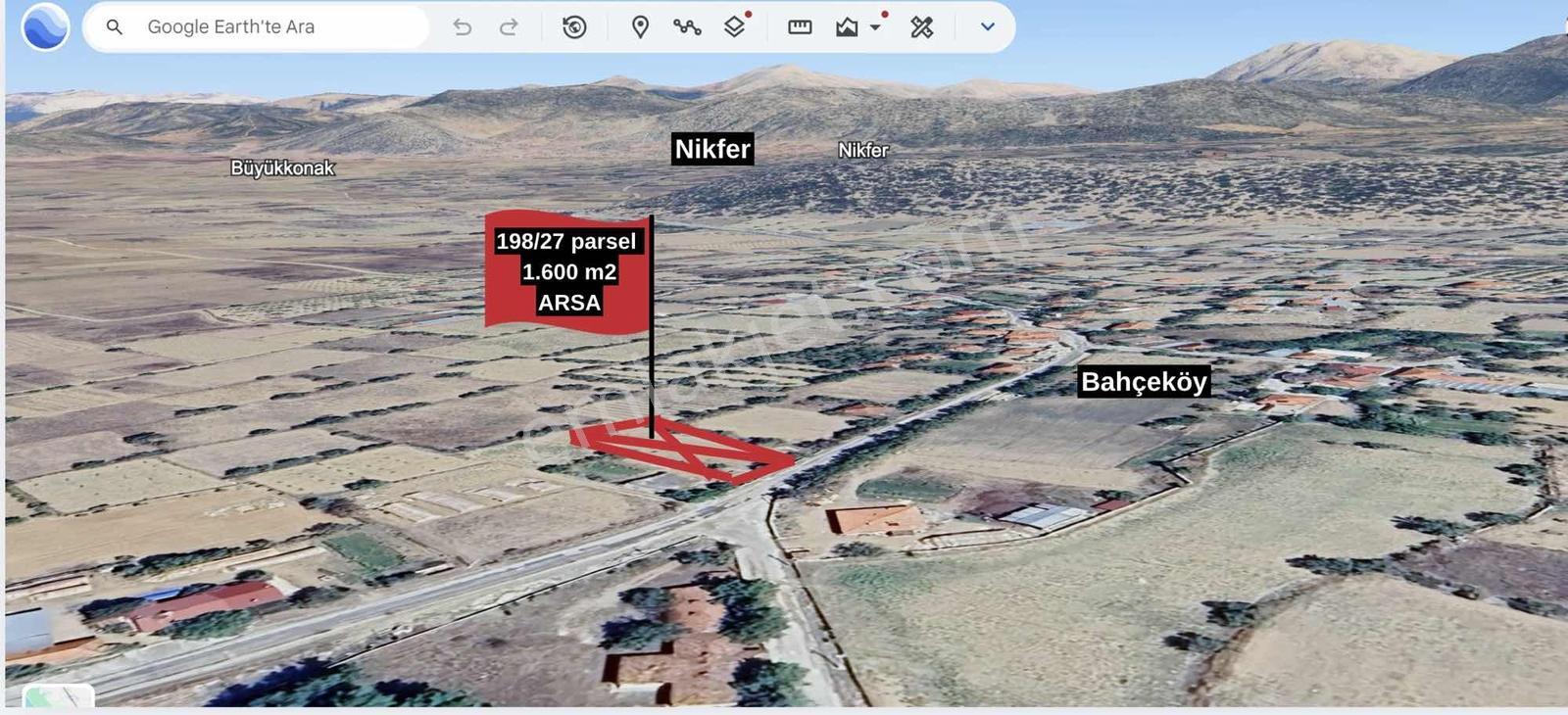Open the historical imagery clock tool
The height and width of the screenshot is (715, 1568).
[574, 27]
